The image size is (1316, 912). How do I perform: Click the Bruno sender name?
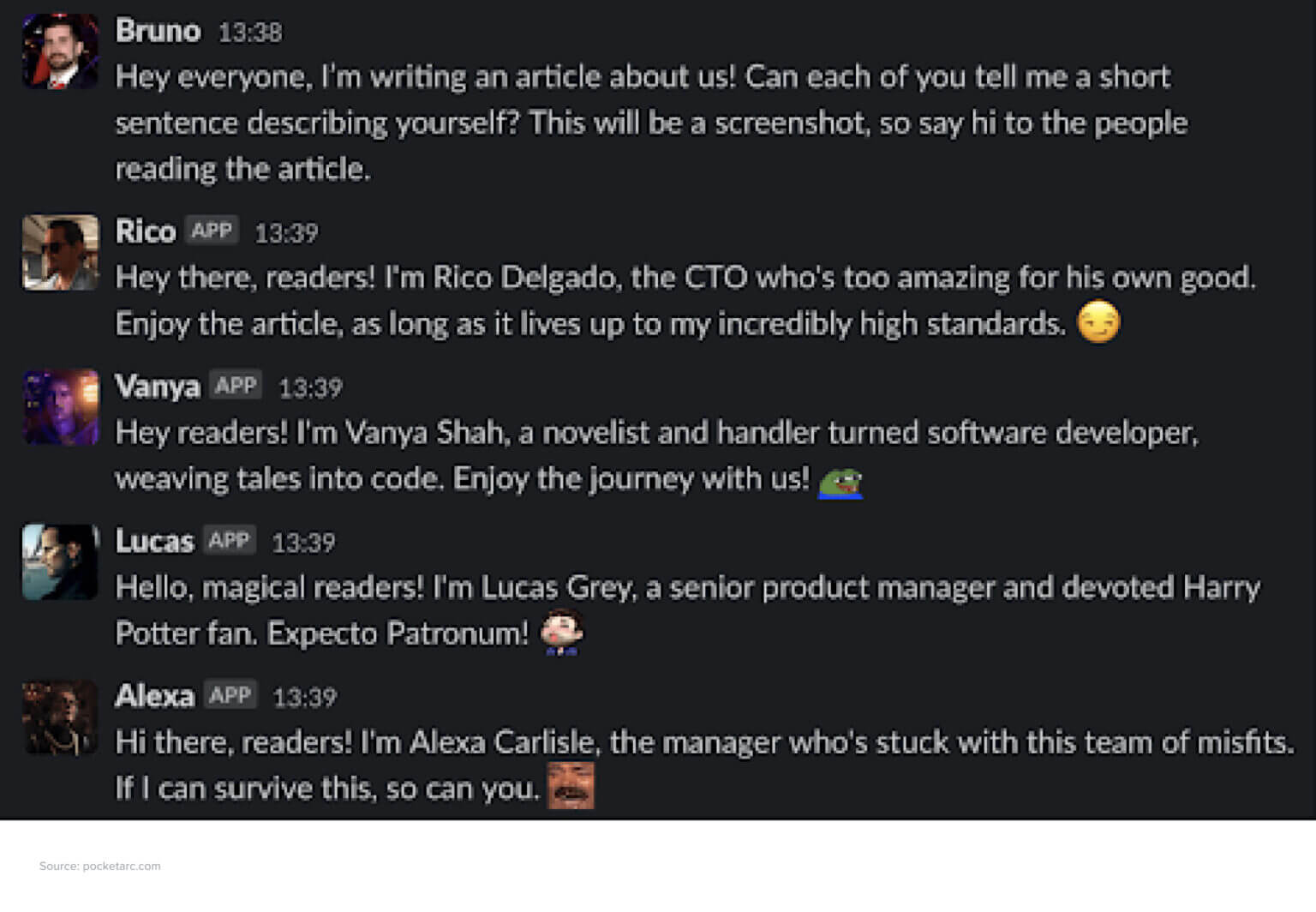pyautogui.click(x=158, y=31)
